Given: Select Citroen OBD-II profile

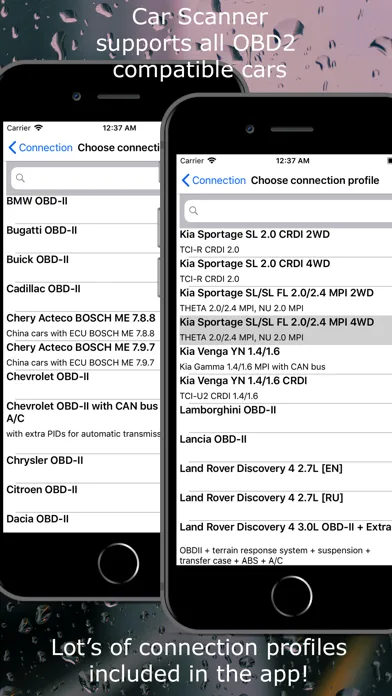Looking at the screenshot, I should pyautogui.click(x=82, y=498).
